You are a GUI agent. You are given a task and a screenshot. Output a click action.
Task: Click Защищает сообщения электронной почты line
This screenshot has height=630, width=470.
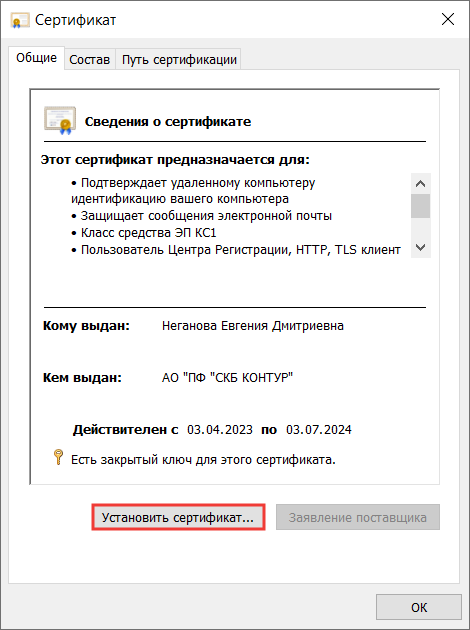click(x=202, y=216)
